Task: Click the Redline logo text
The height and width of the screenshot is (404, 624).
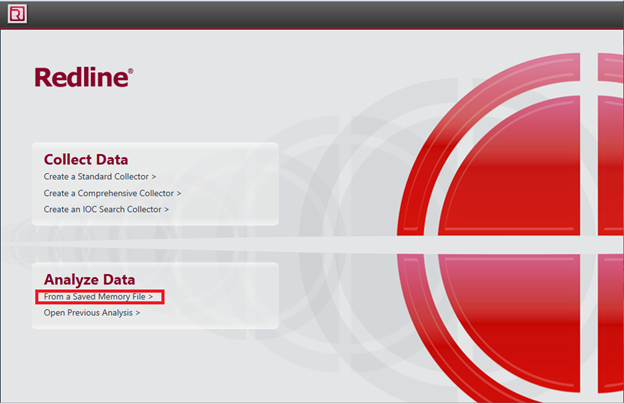Action: [81, 78]
